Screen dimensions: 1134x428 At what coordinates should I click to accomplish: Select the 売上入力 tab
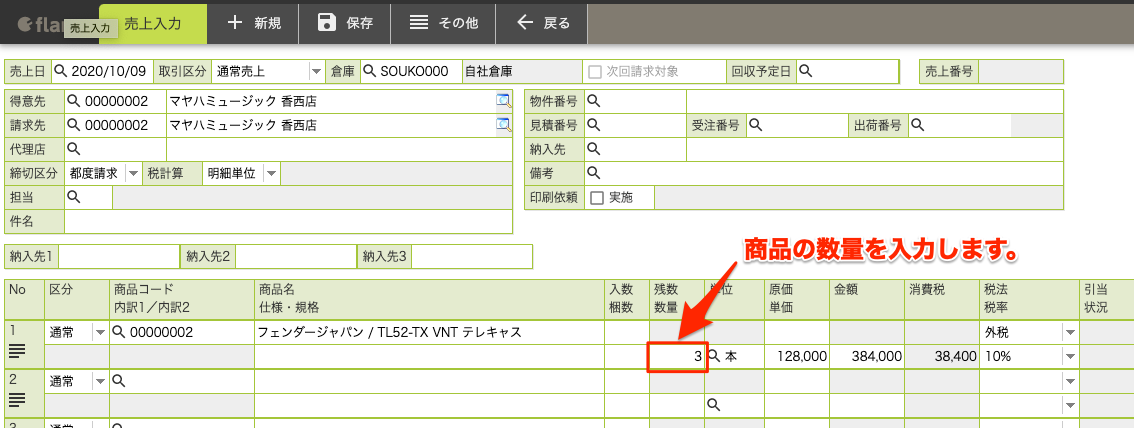(x=153, y=23)
